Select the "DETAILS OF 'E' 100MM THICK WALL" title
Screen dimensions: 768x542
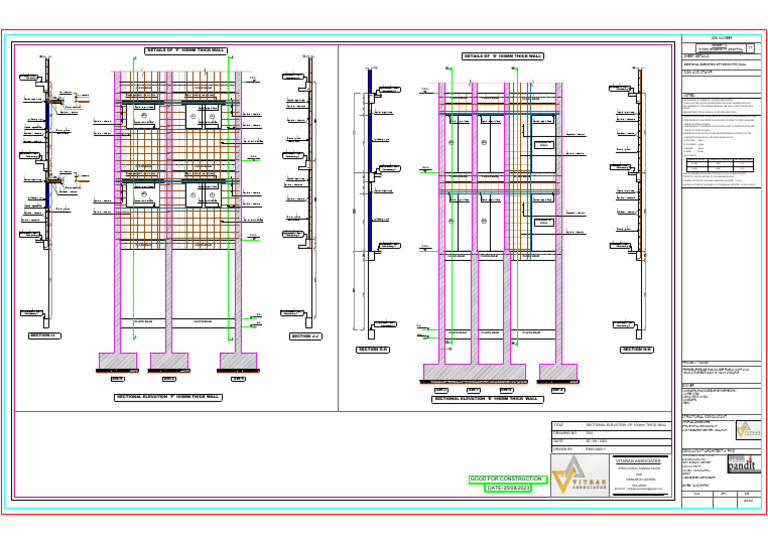pos(503,56)
